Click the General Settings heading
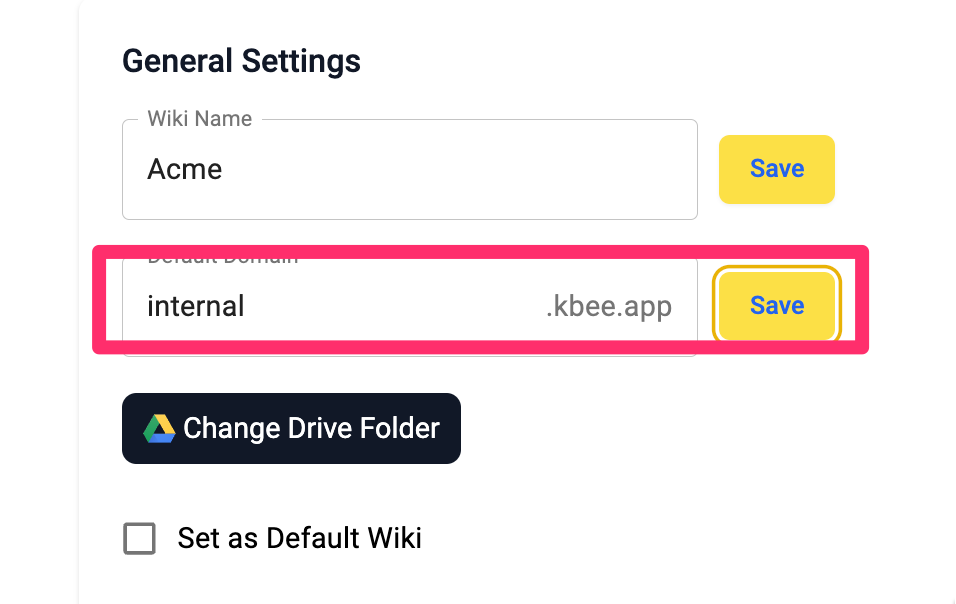 pyautogui.click(x=241, y=62)
